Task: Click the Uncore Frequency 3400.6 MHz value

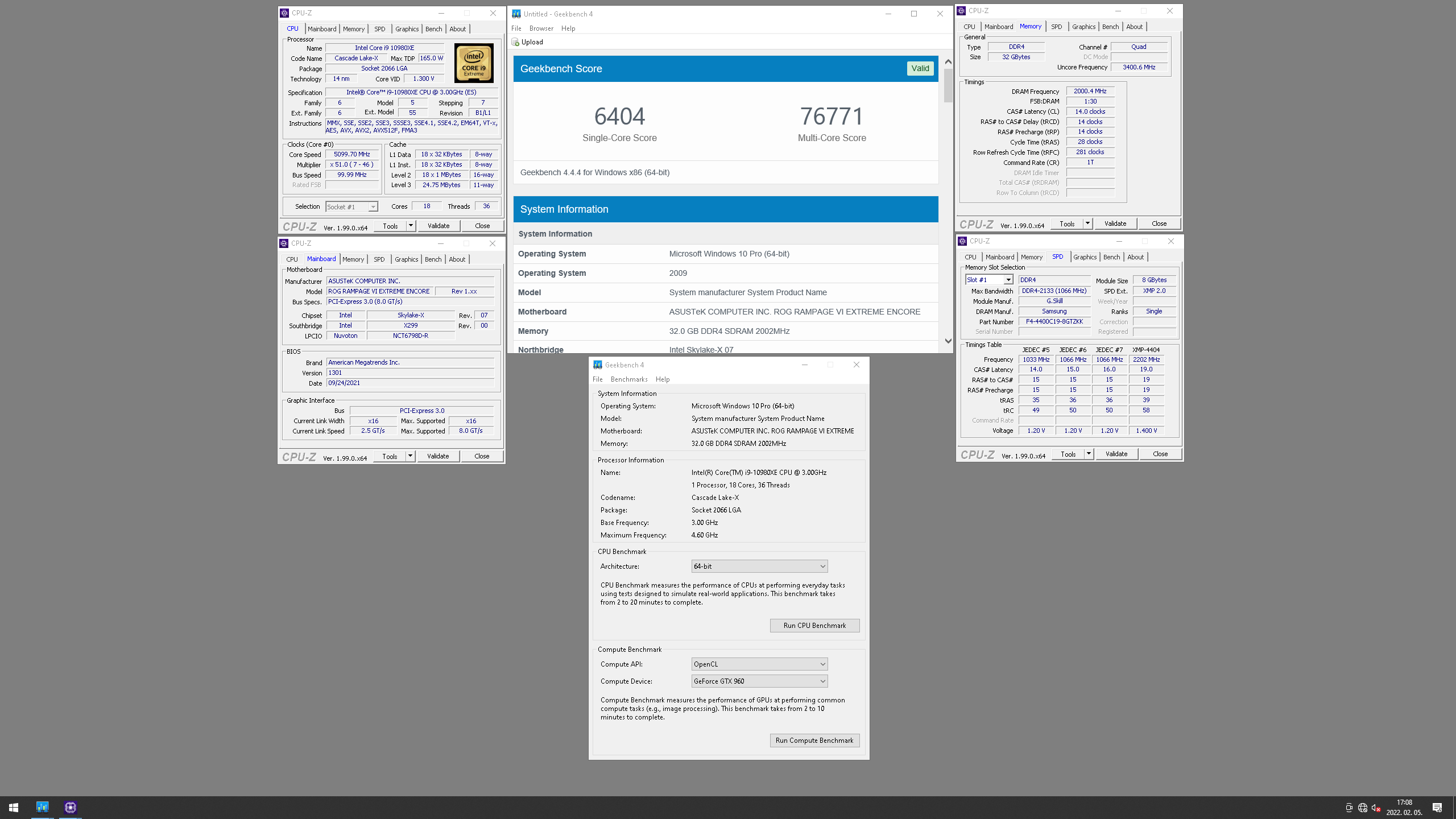Action: 1139,67
